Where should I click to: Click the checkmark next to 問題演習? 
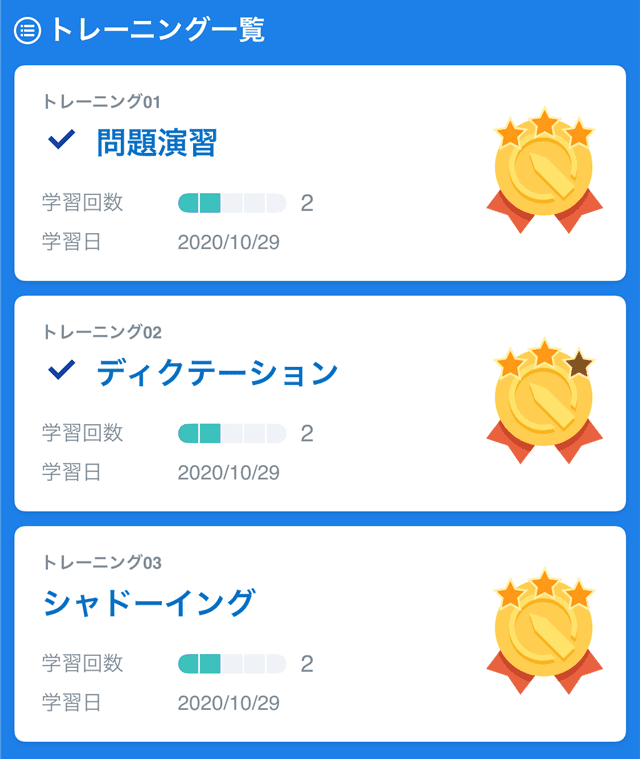pos(61,139)
